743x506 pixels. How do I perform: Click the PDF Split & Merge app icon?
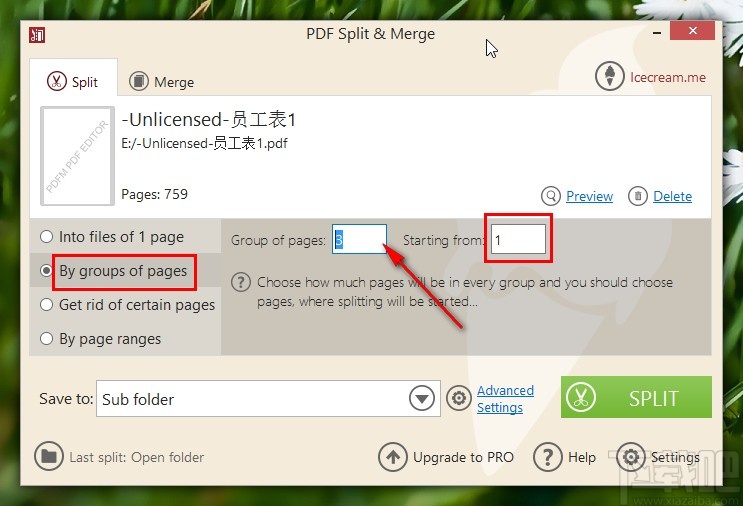coord(37,35)
